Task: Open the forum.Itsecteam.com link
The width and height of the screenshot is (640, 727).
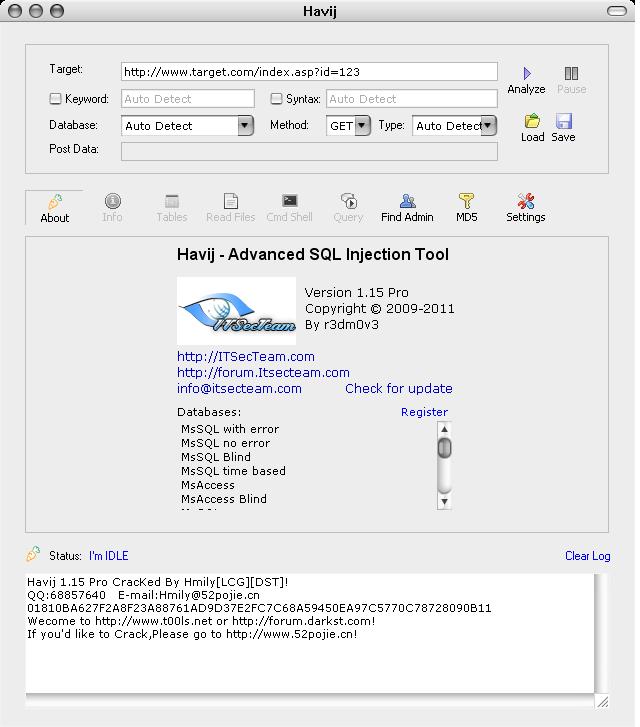Action: [x=263, y=372]
